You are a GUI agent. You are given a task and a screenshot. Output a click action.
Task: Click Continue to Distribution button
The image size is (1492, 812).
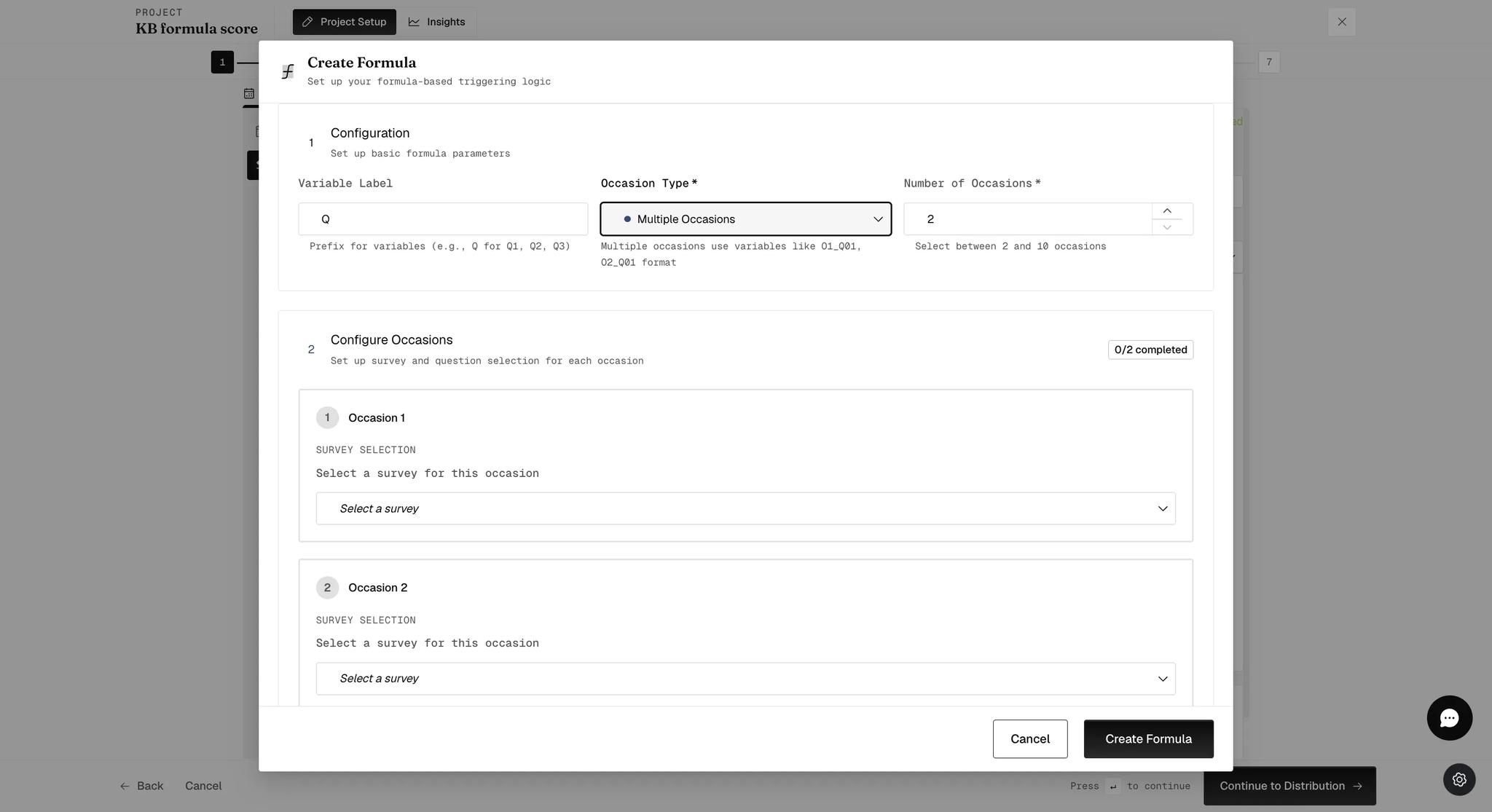point(1289,786)
